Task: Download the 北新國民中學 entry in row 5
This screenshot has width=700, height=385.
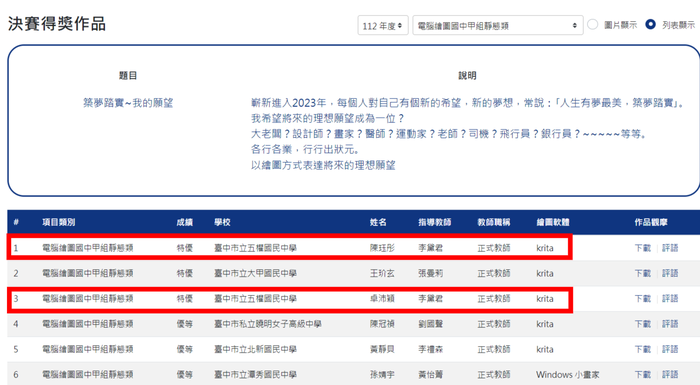Action: 643,349
